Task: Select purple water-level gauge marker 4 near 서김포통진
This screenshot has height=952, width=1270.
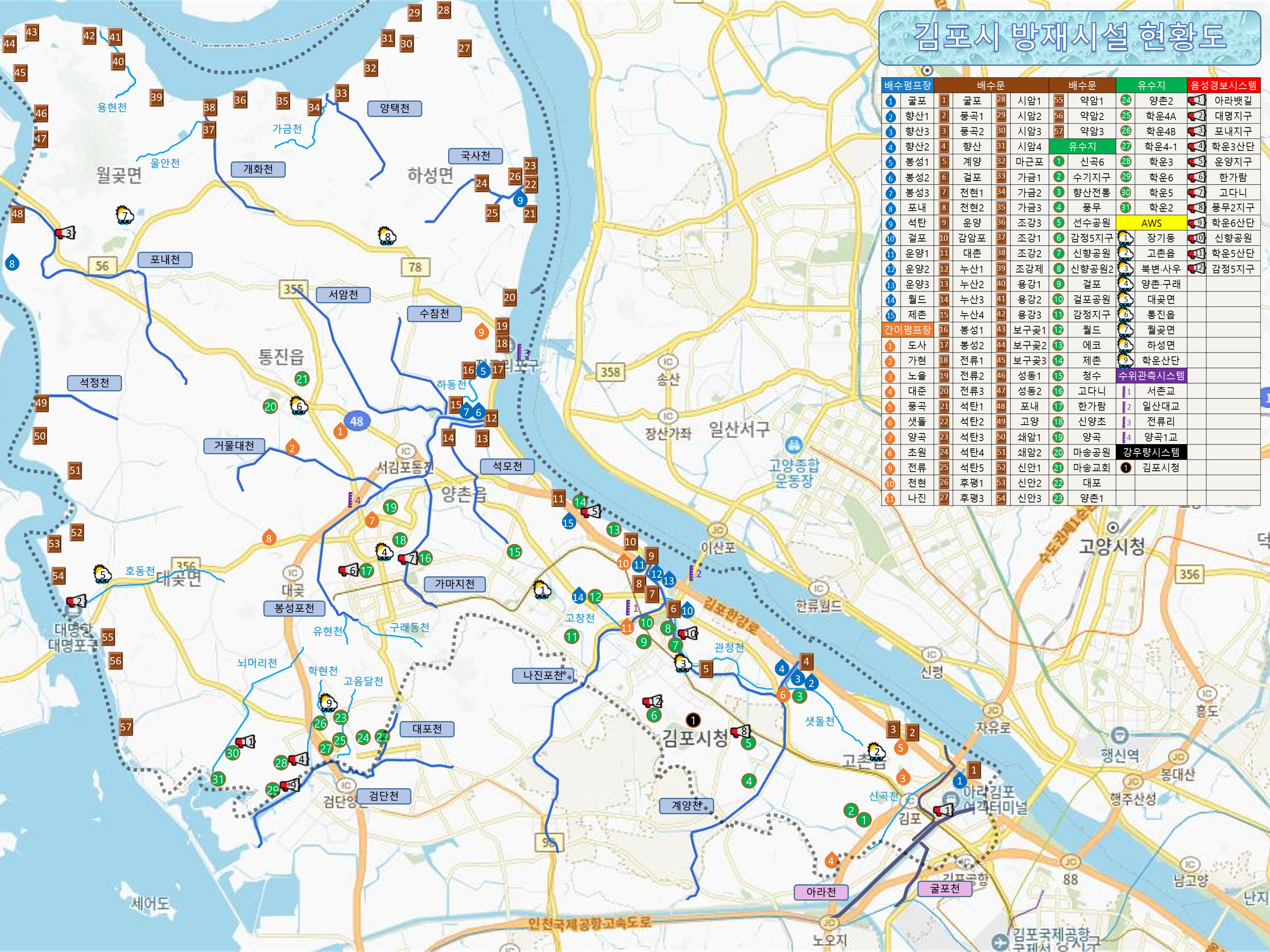Action: 352,500
